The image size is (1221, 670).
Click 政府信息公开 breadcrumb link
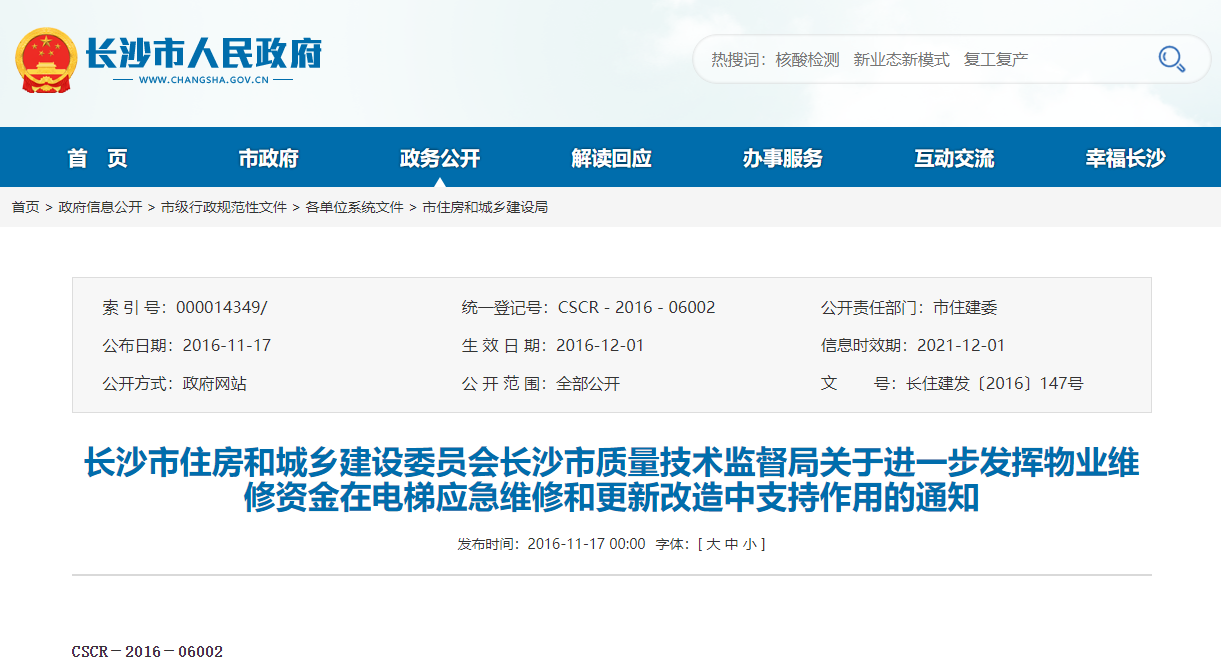point(100,207)
